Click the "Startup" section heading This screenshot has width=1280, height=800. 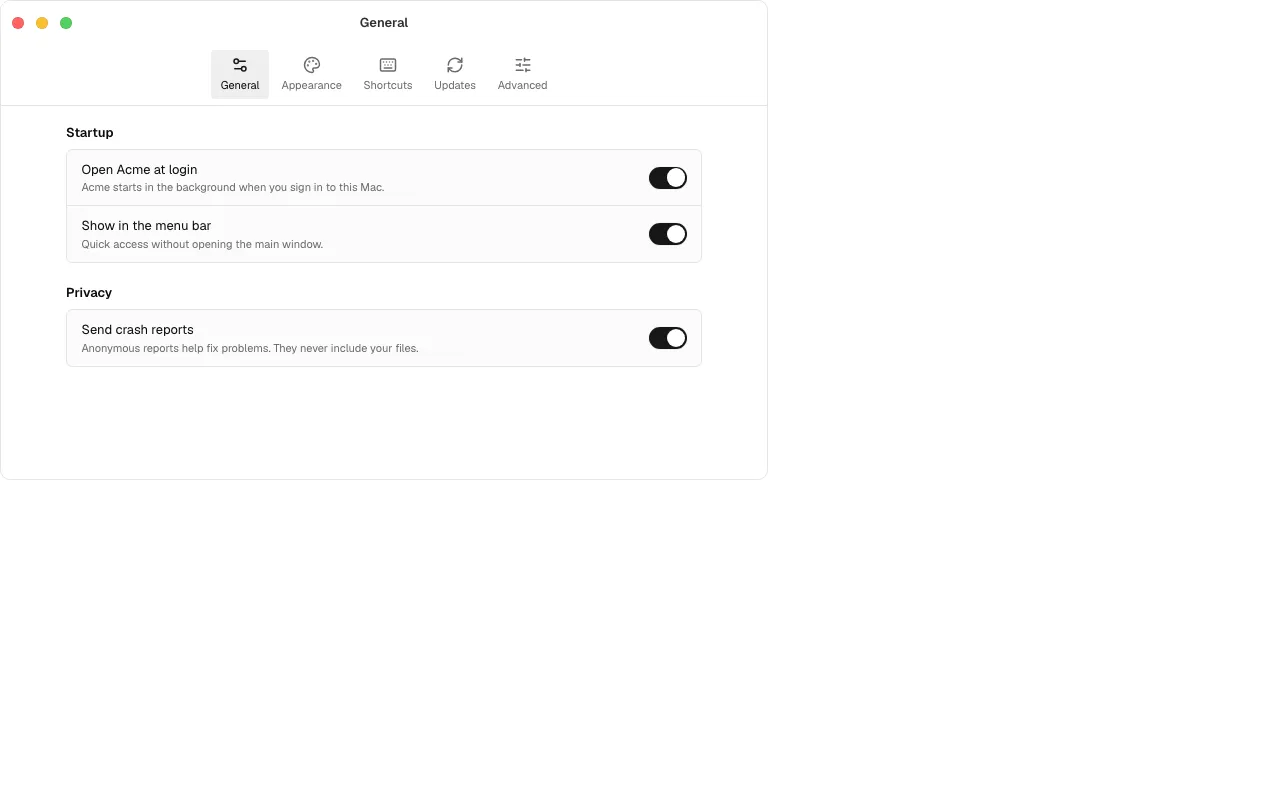[x=90, y=133]
